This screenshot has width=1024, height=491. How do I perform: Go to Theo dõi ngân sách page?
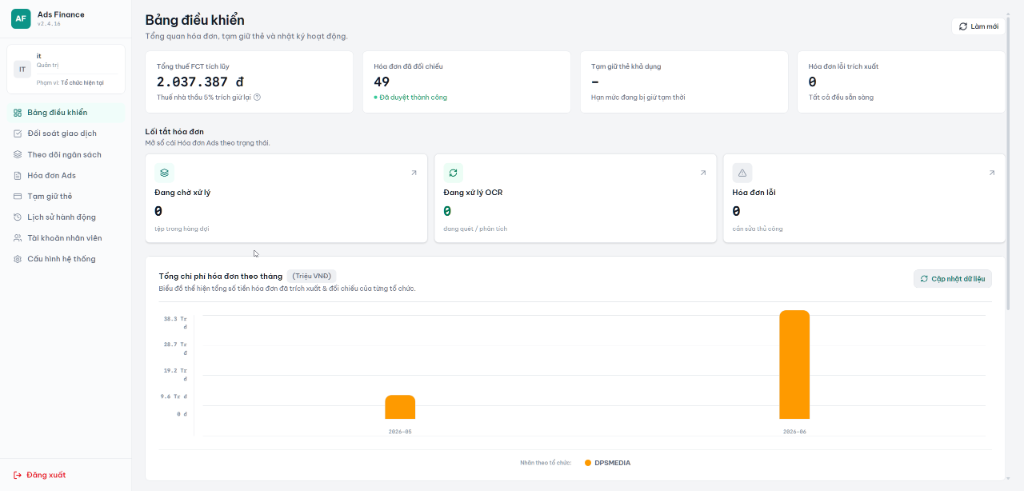click(x=65, y=155)
